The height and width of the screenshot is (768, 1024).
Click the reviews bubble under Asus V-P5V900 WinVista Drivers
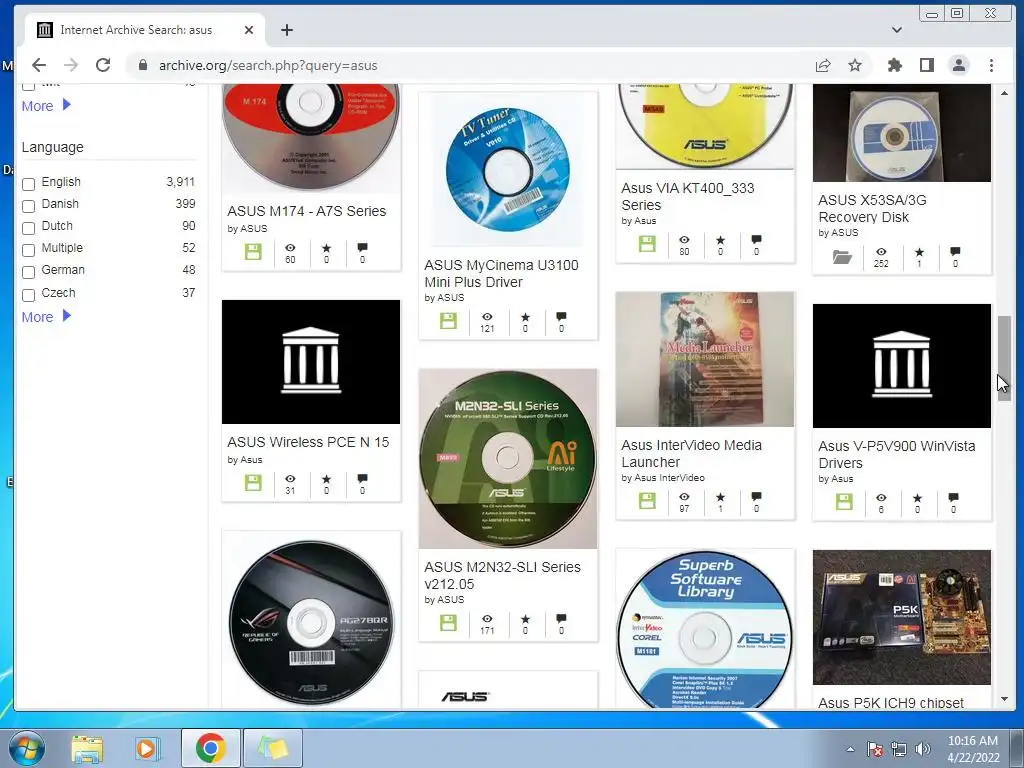click(x=953, y=498)
